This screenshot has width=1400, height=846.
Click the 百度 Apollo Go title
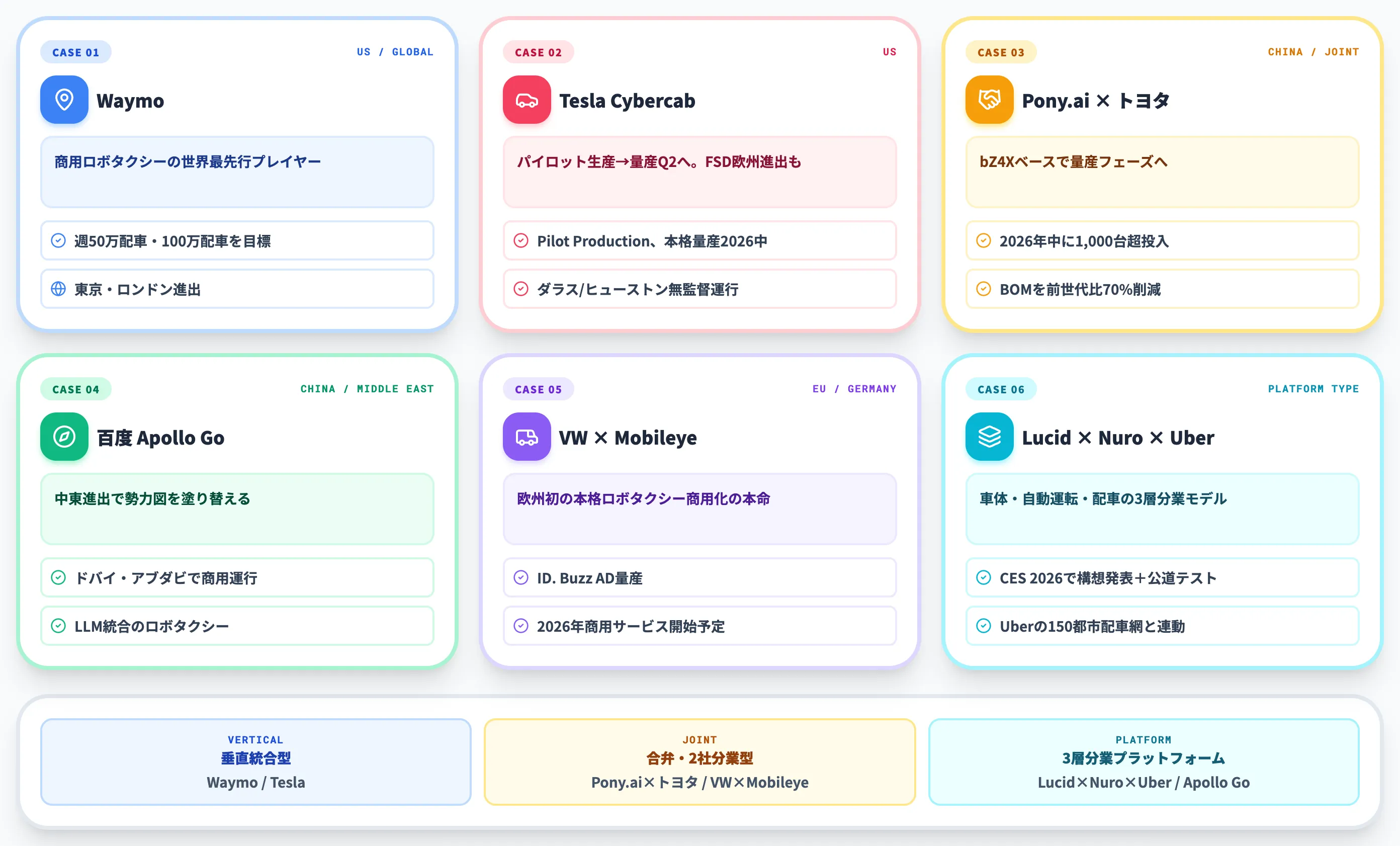[x=161, y=438]
